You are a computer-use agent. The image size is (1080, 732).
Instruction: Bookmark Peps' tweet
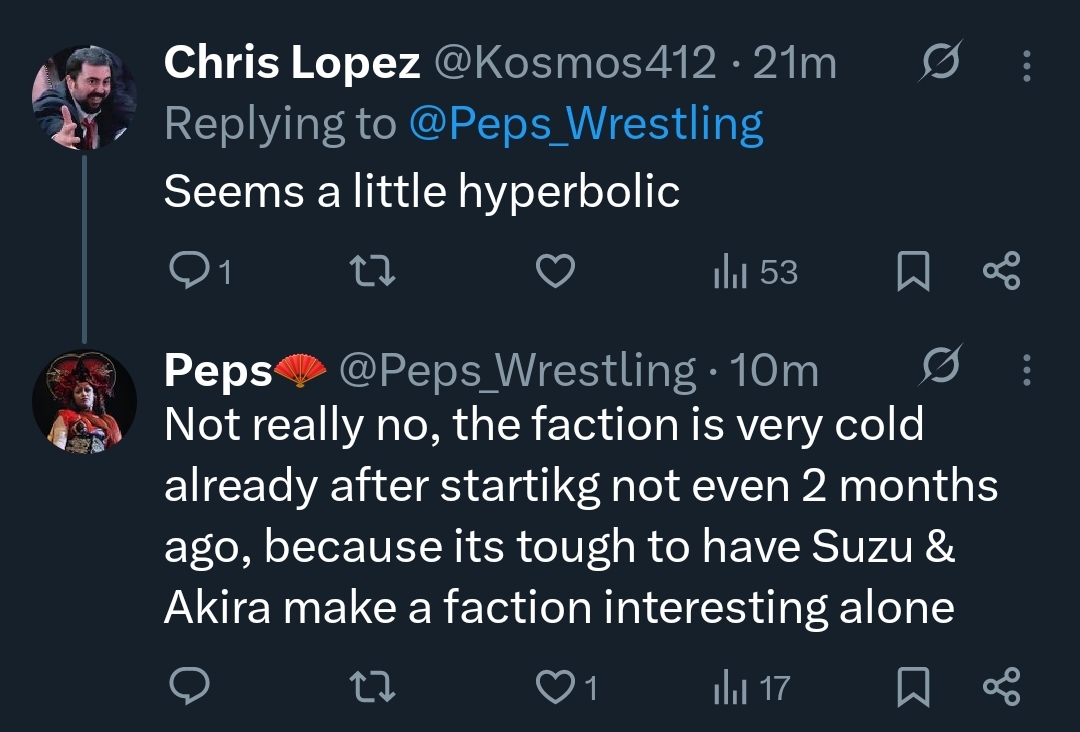(x=912, y=686)
